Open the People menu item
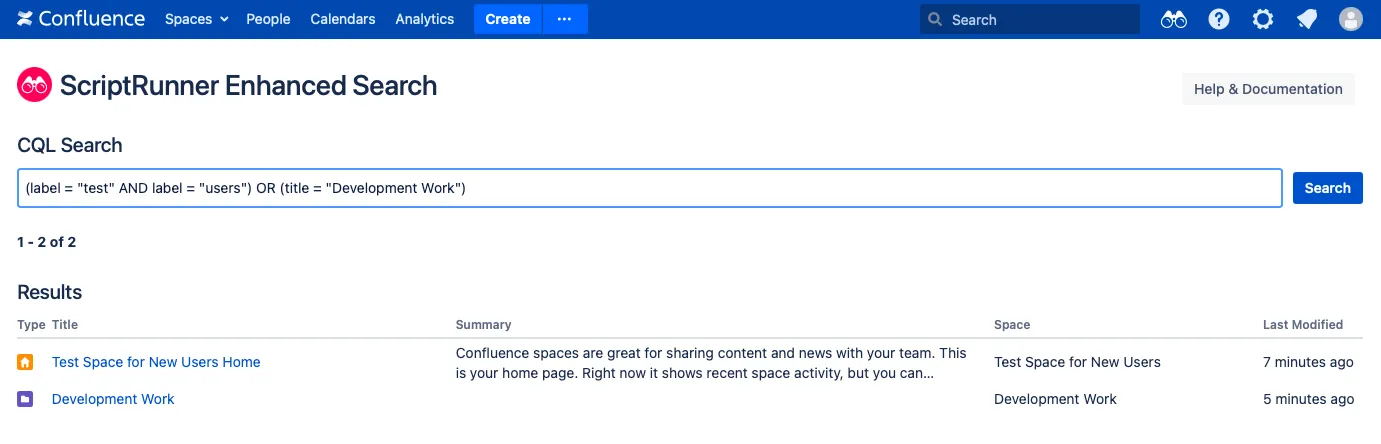The image size is (1381, 444). [268, 19]
